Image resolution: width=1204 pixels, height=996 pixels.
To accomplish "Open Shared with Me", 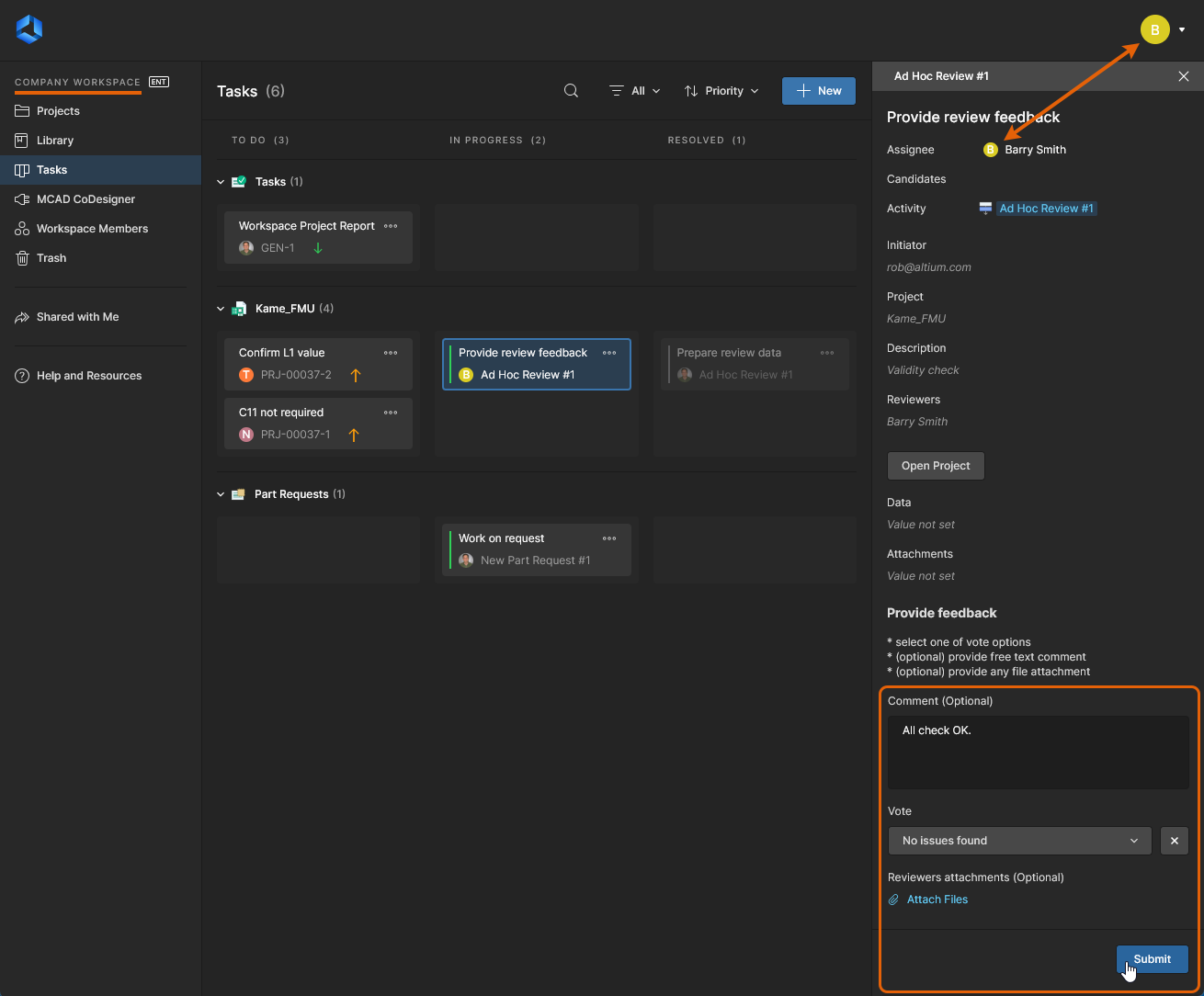I will pyautogui.click(x=100, y=317).
